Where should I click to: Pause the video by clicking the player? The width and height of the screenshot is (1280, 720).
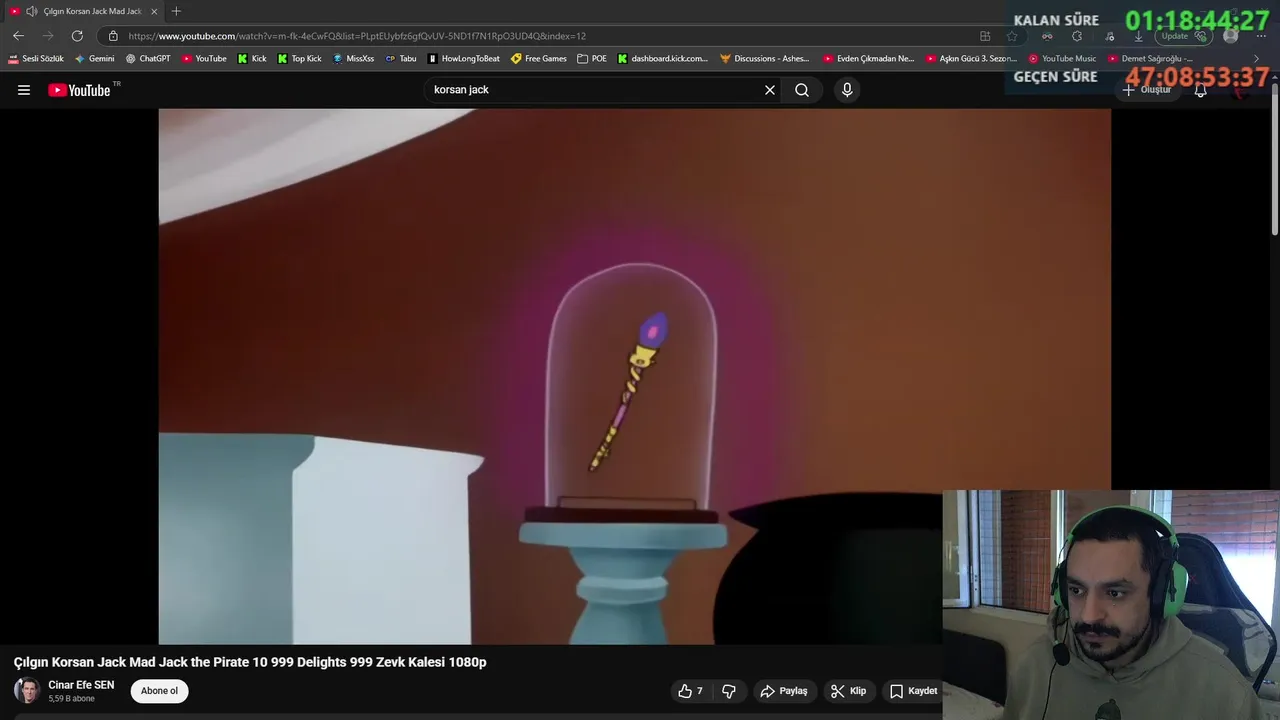point(634,376)
